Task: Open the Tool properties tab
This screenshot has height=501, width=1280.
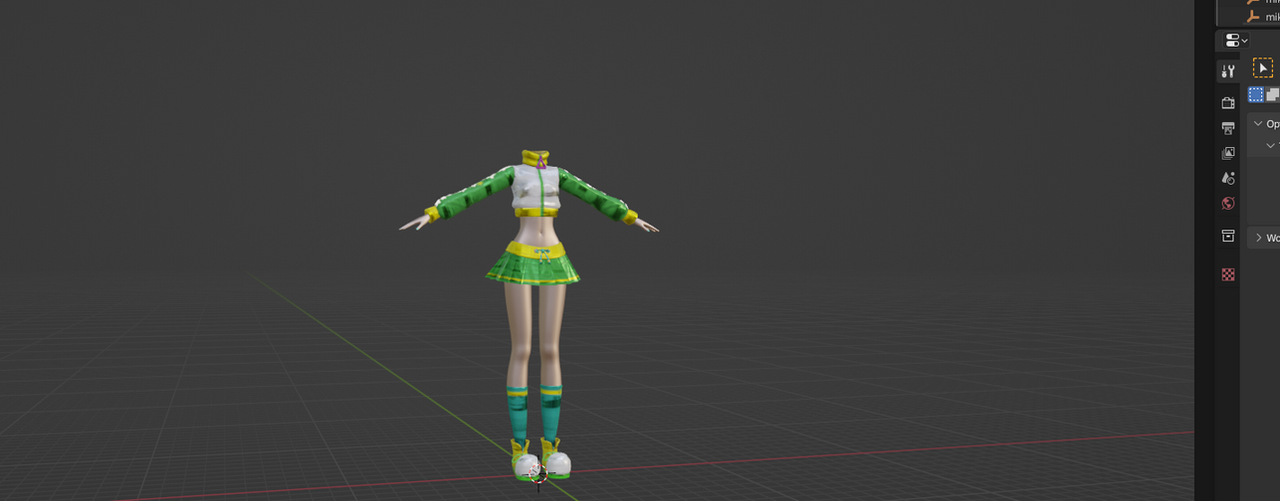Action: (x=1228, y=72)
